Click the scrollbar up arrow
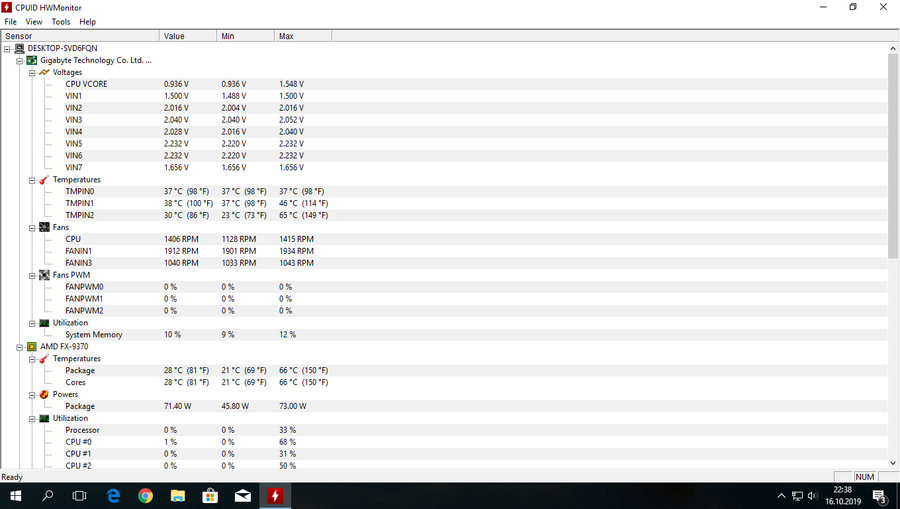This screenshot has height=509, width=900. point(893,49)
